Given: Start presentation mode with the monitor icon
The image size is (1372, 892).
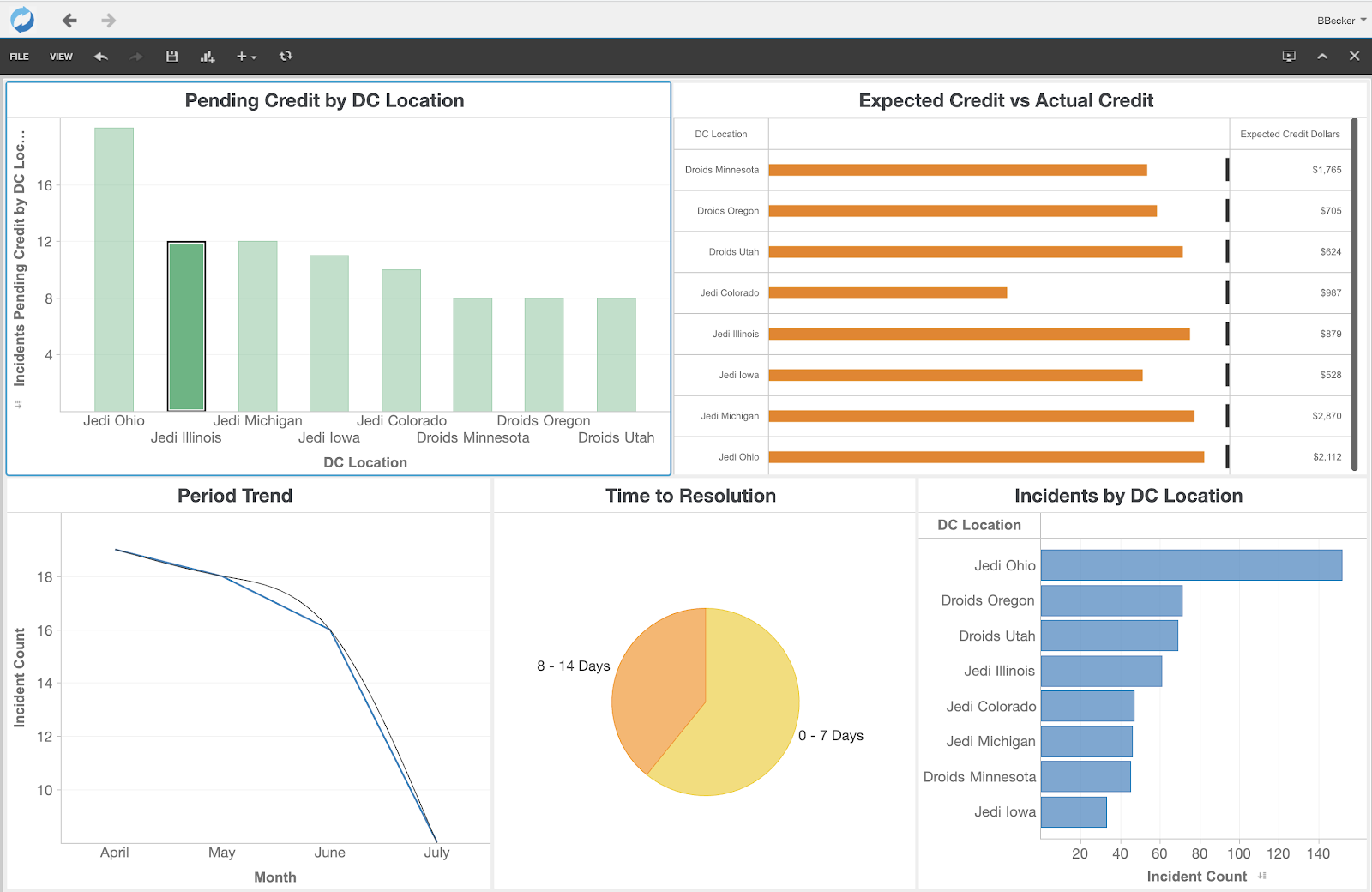Looking at the screenshot, I should coord(1289,57).
